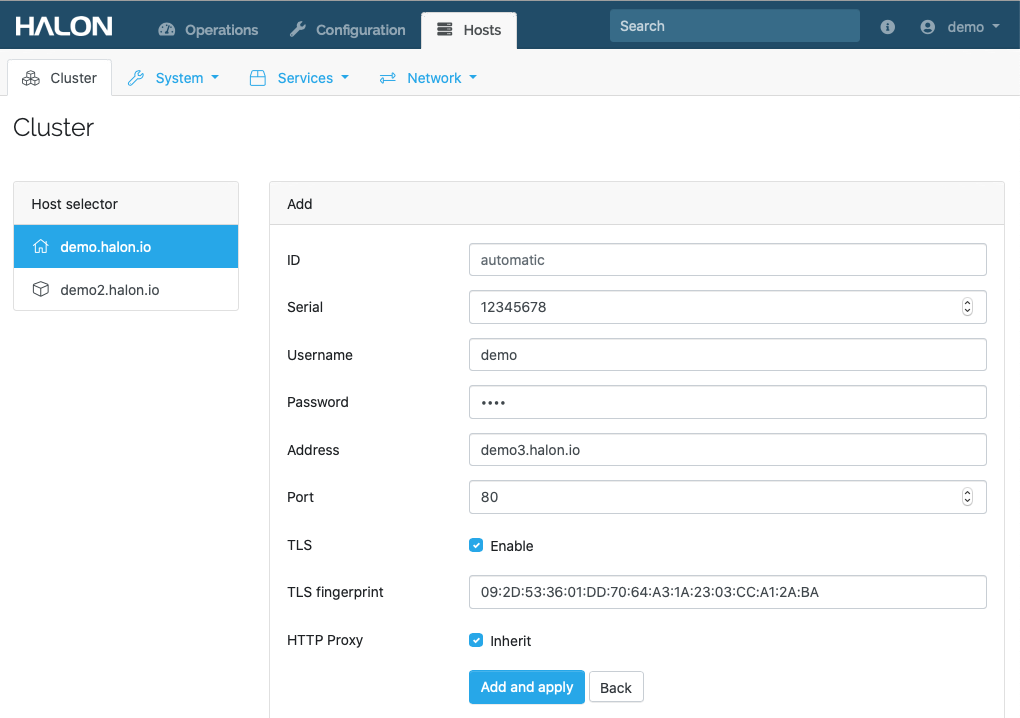The width and height of the screenshot is (1020, 718).
Task: Click the Configuration wrench icon
Action: pyautogui.click(x=298, y=29)
